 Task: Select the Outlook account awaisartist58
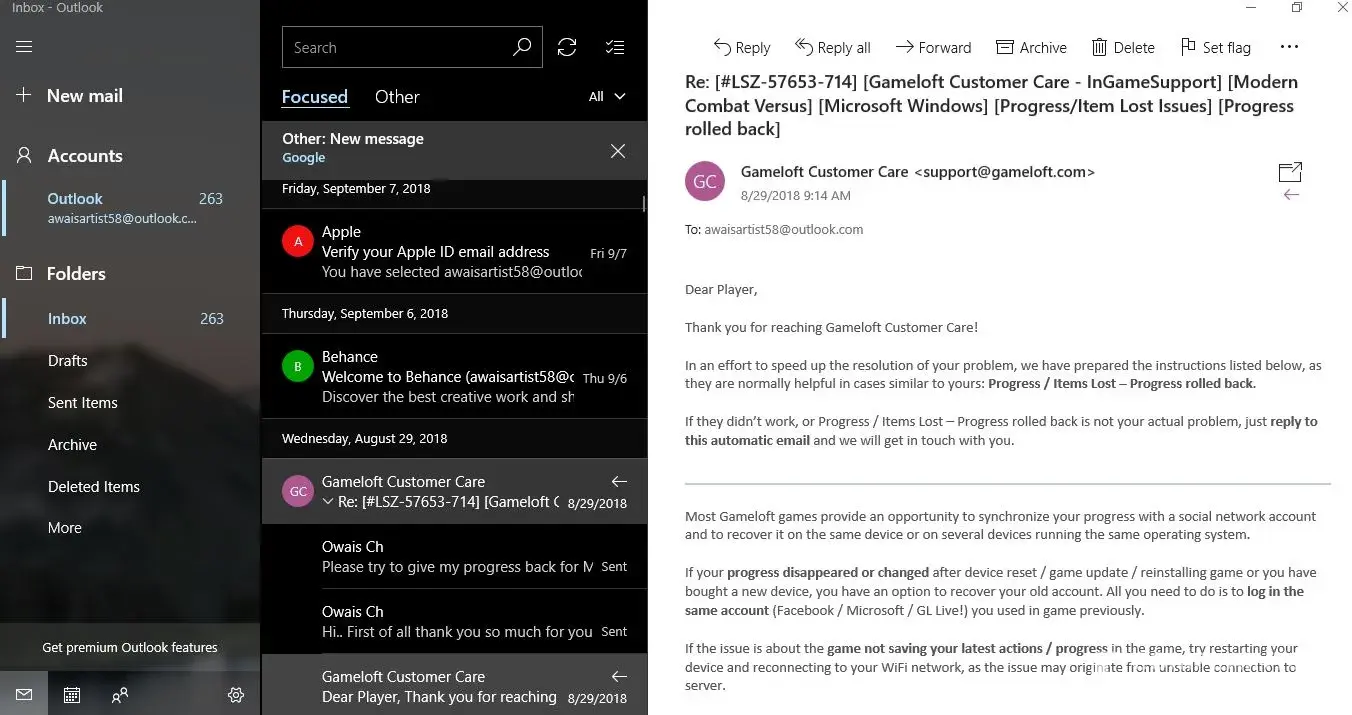tap(130, 208)
